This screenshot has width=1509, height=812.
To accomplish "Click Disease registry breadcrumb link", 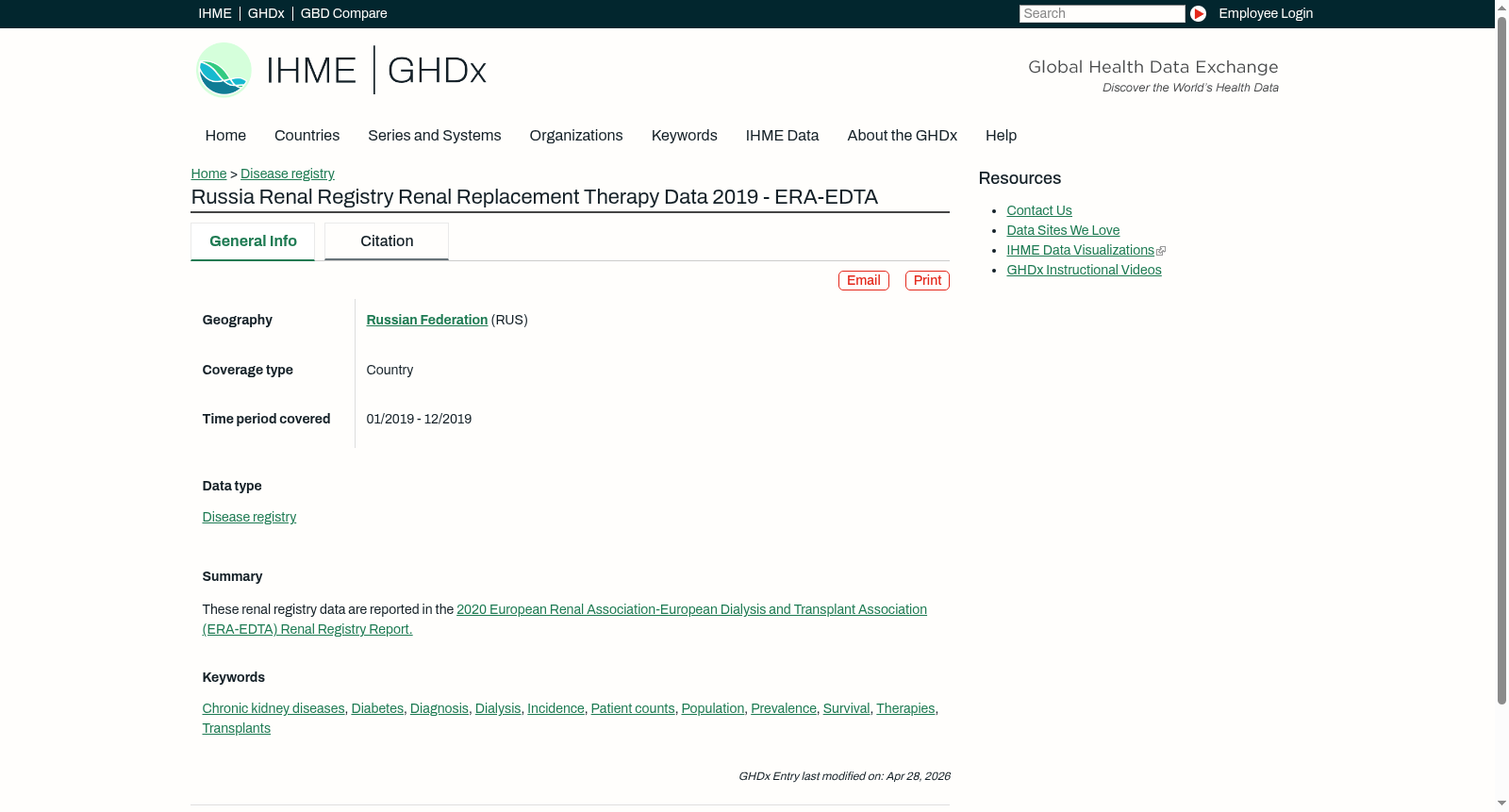I will pos(288,174).
